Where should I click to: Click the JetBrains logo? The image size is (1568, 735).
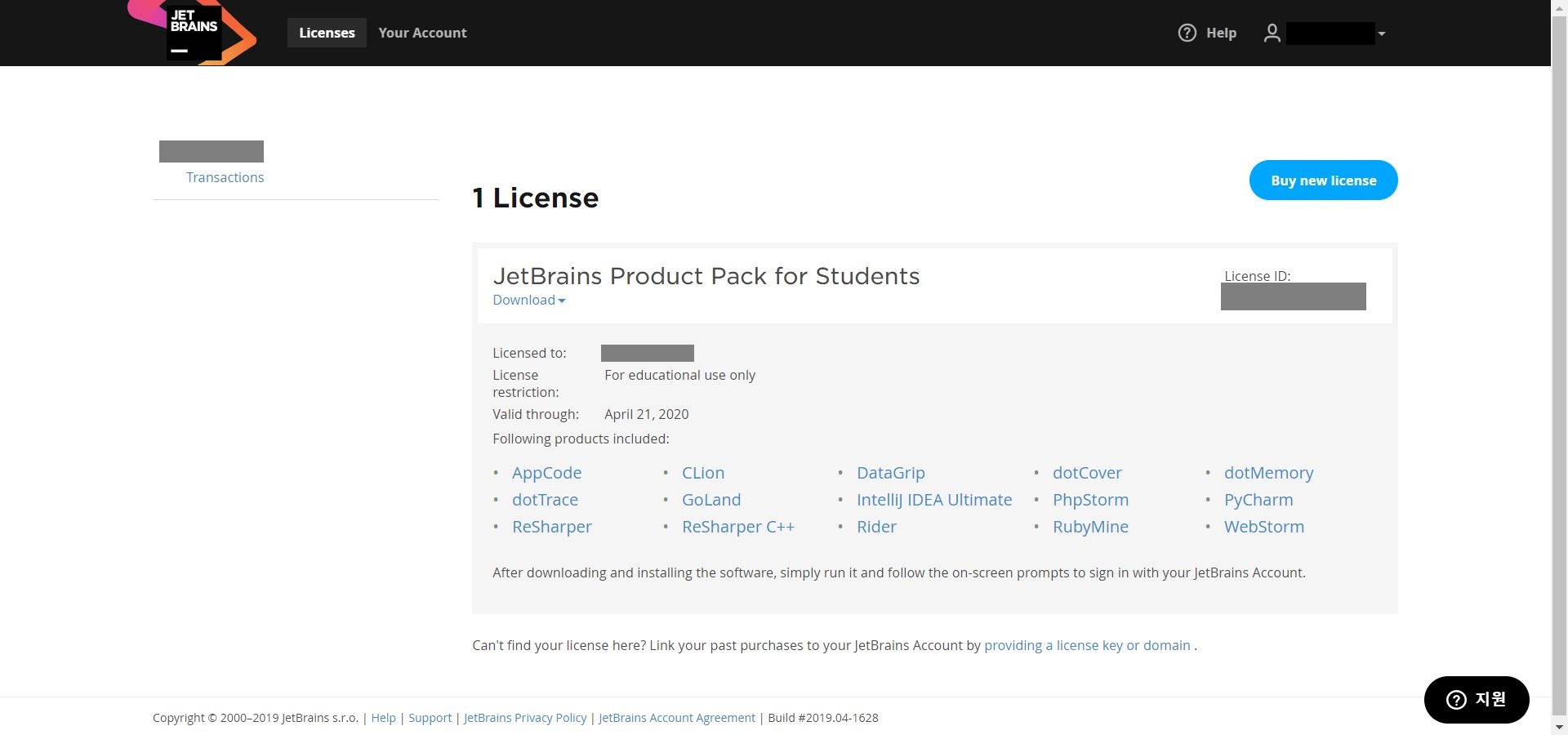click(193, 33)
